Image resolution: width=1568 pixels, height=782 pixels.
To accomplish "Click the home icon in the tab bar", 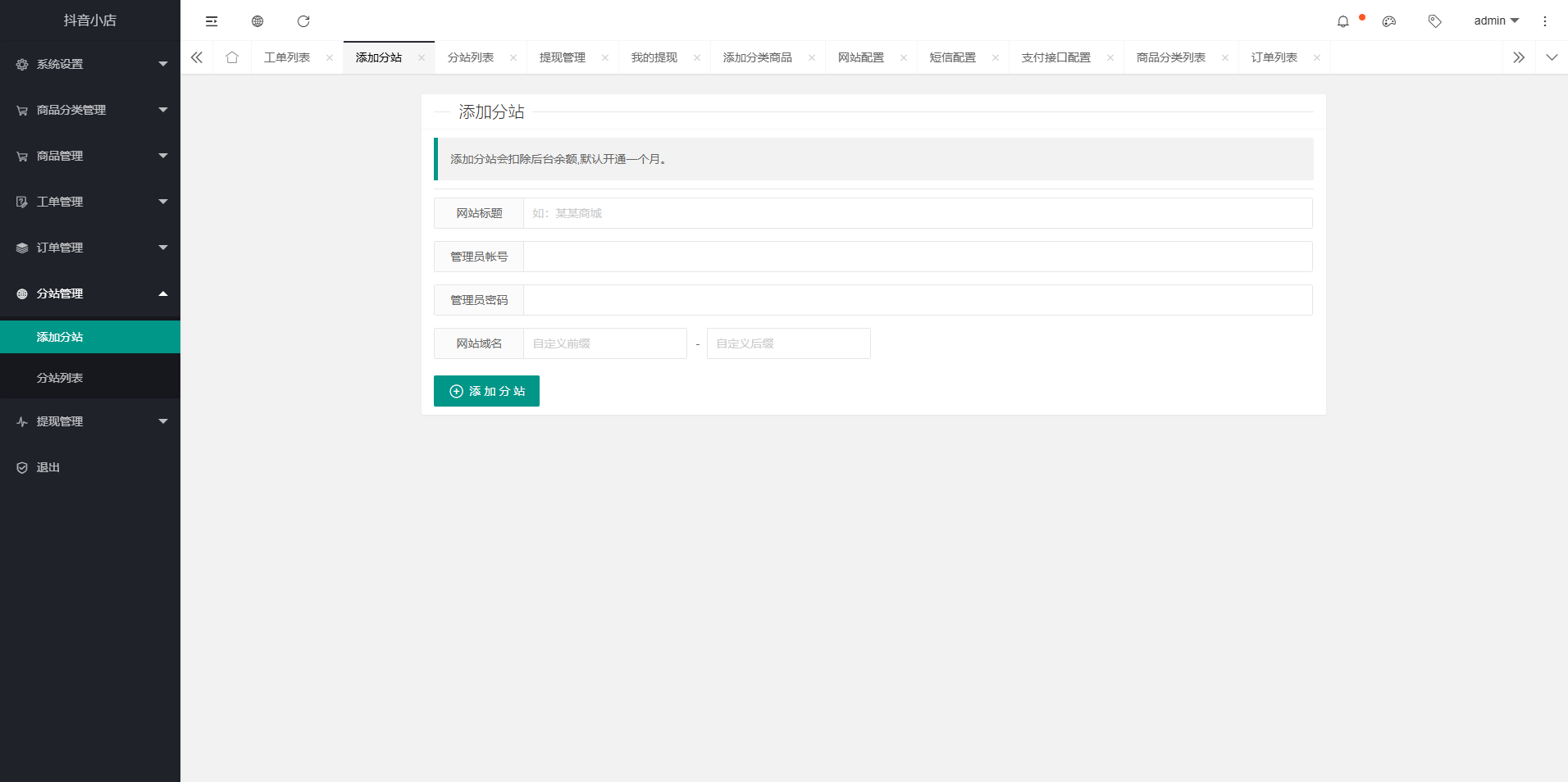I will coord(232,57).
